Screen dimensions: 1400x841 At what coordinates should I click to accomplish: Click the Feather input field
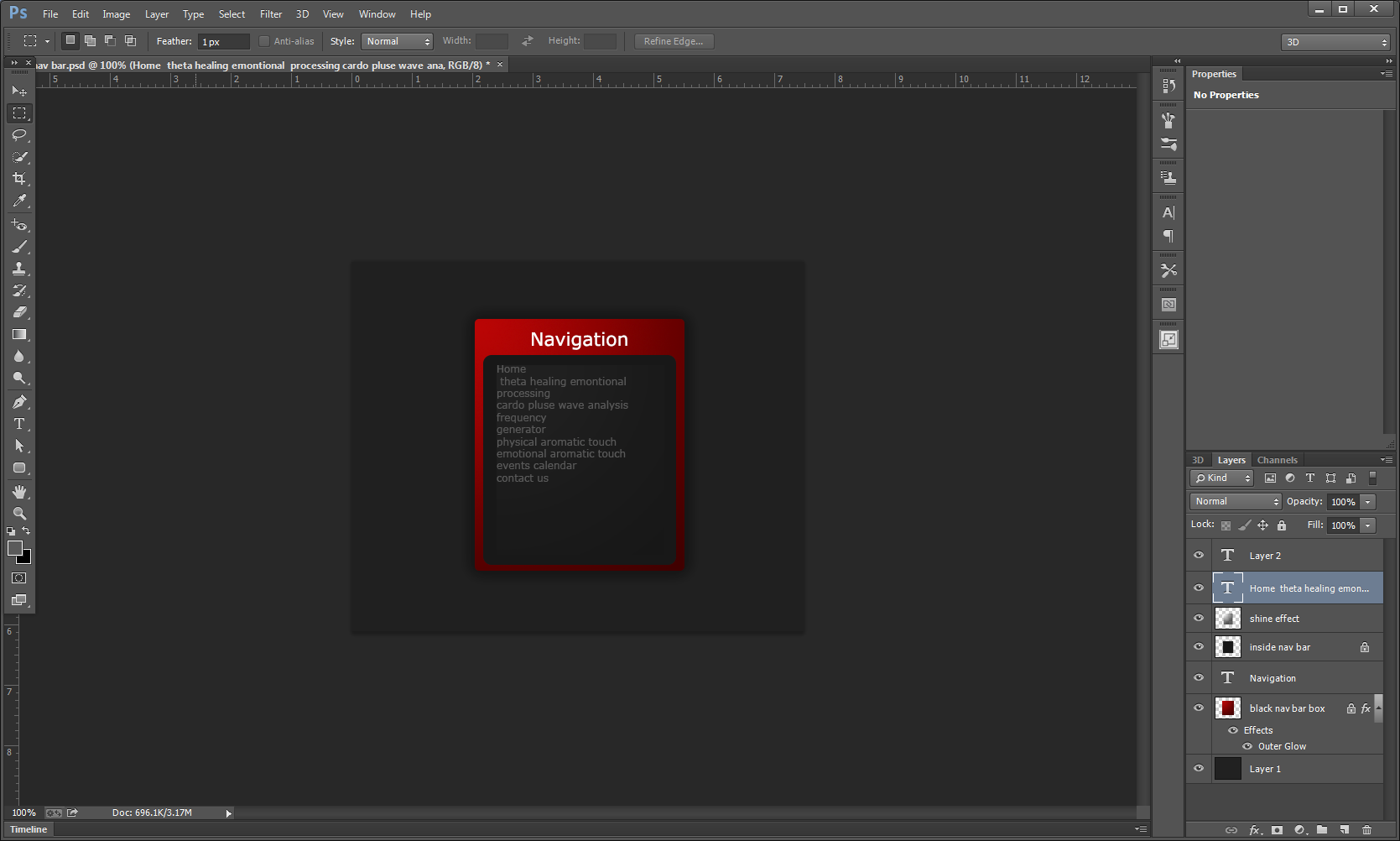click(224, 42)
